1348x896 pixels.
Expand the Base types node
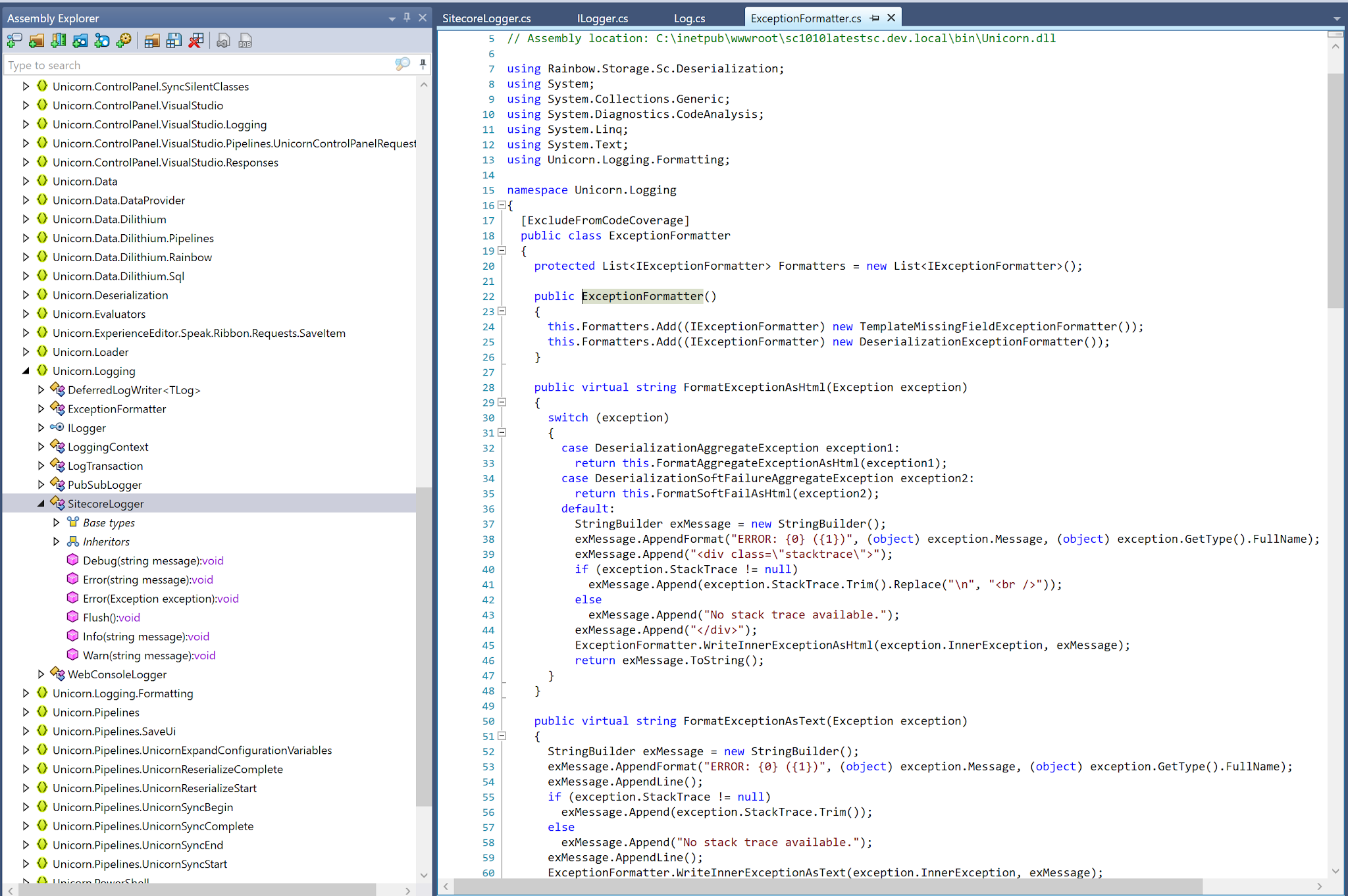[56, 522]
